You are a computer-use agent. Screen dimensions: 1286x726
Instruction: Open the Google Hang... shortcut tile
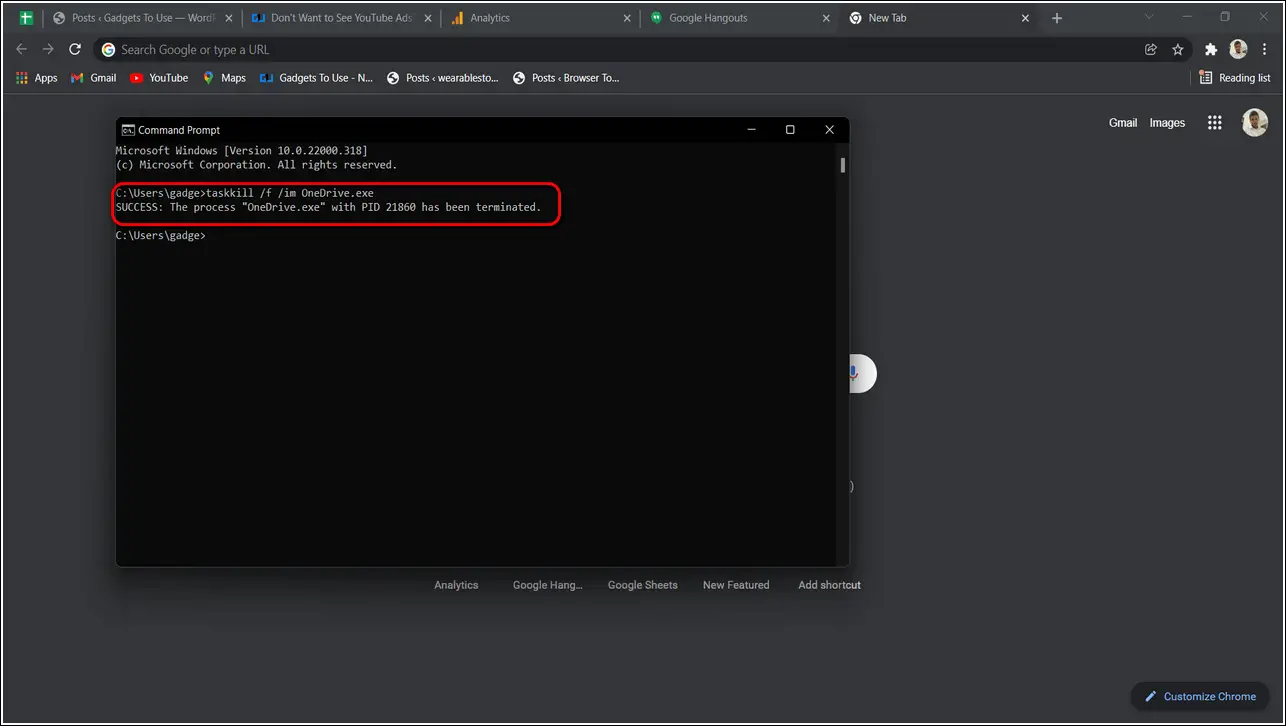tap(547, 585)
